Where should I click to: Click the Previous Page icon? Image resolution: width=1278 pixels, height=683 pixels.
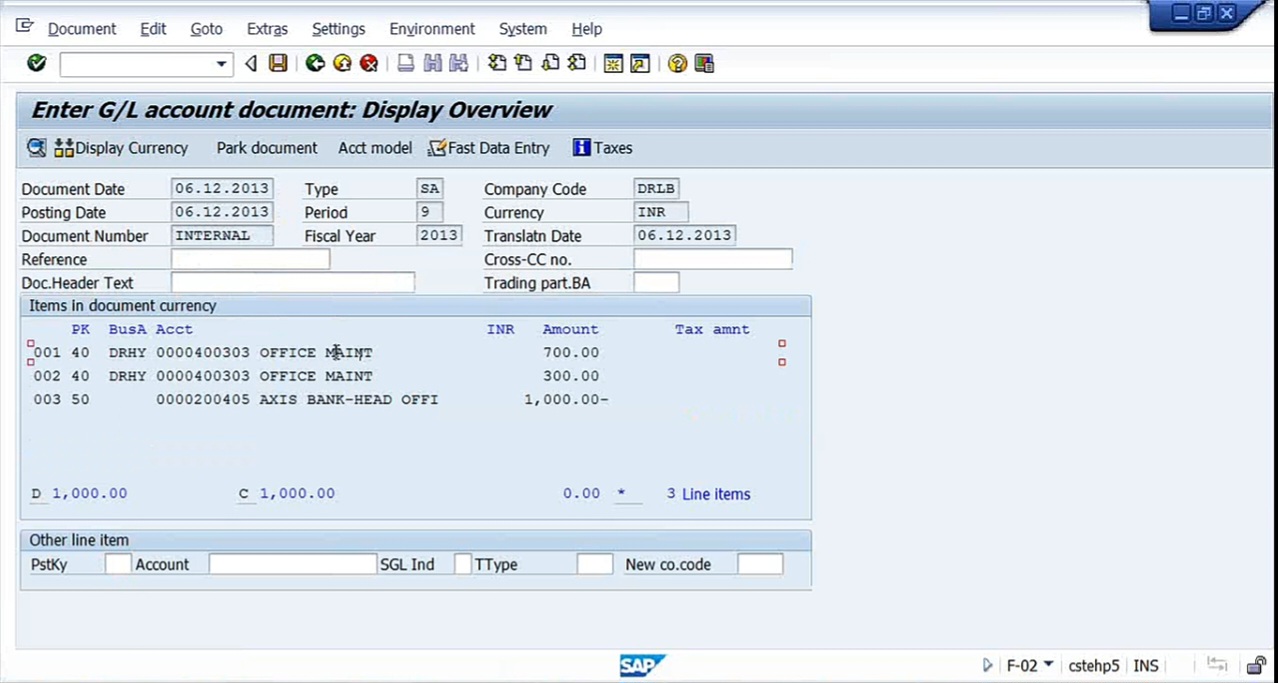[x=523, y=64]
